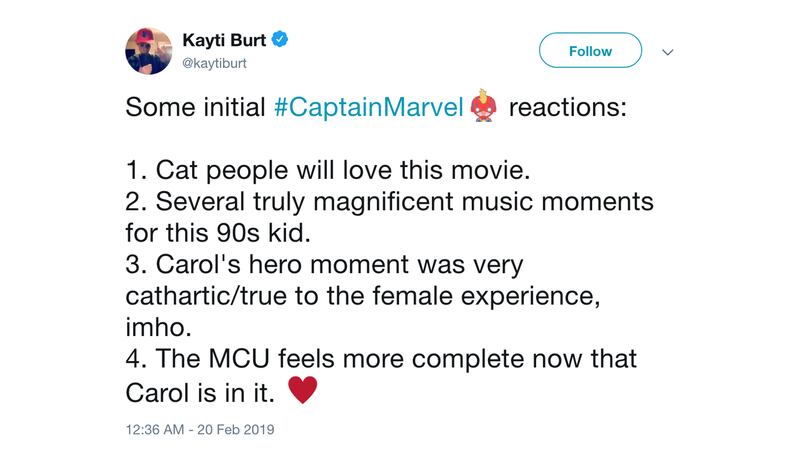
Task: Click the "cathartic/true to the female experience" line
Action: pyautogui.click(x=363, y=296)
